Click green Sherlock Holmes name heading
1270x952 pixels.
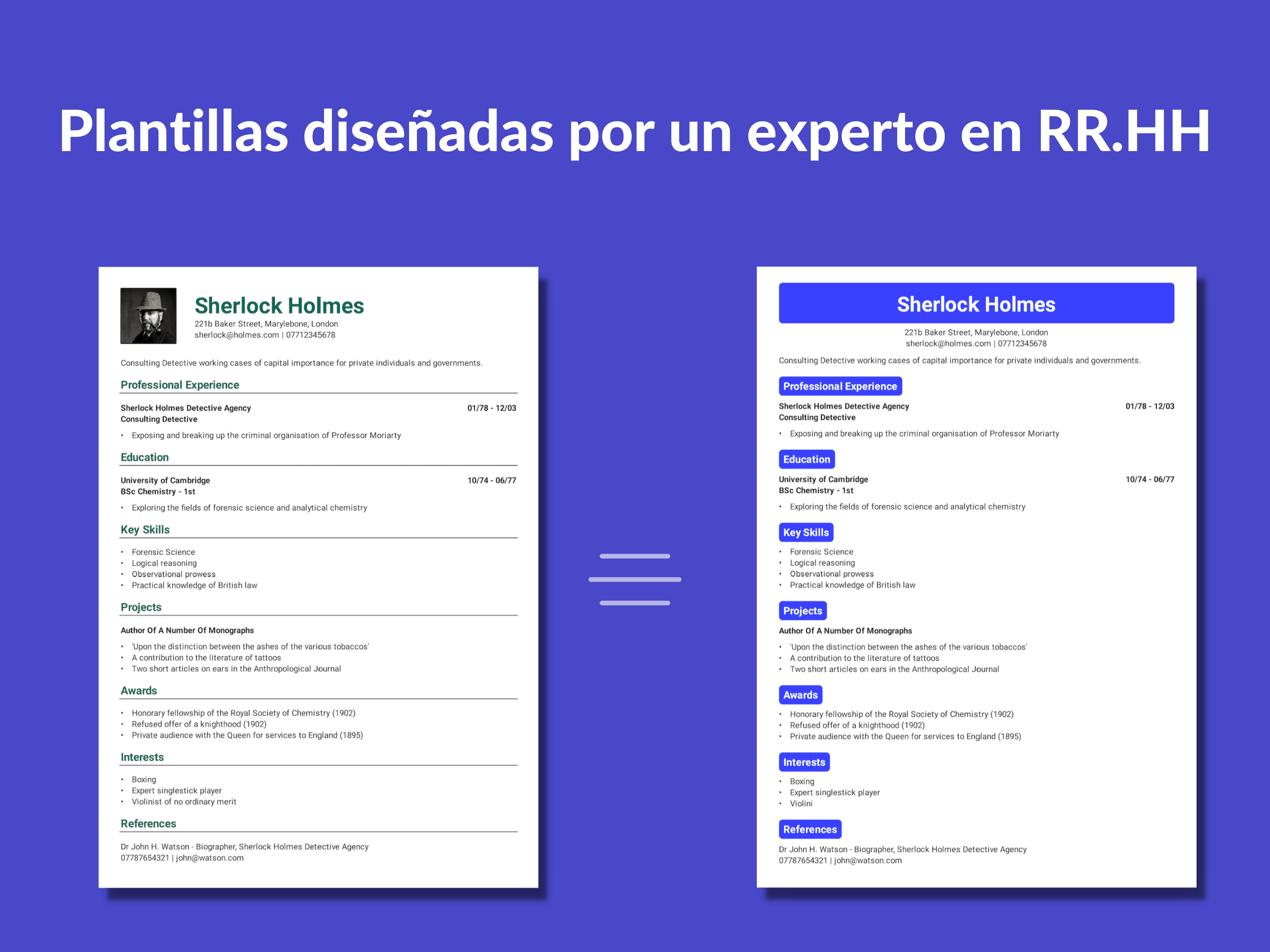tap(279, 305)
